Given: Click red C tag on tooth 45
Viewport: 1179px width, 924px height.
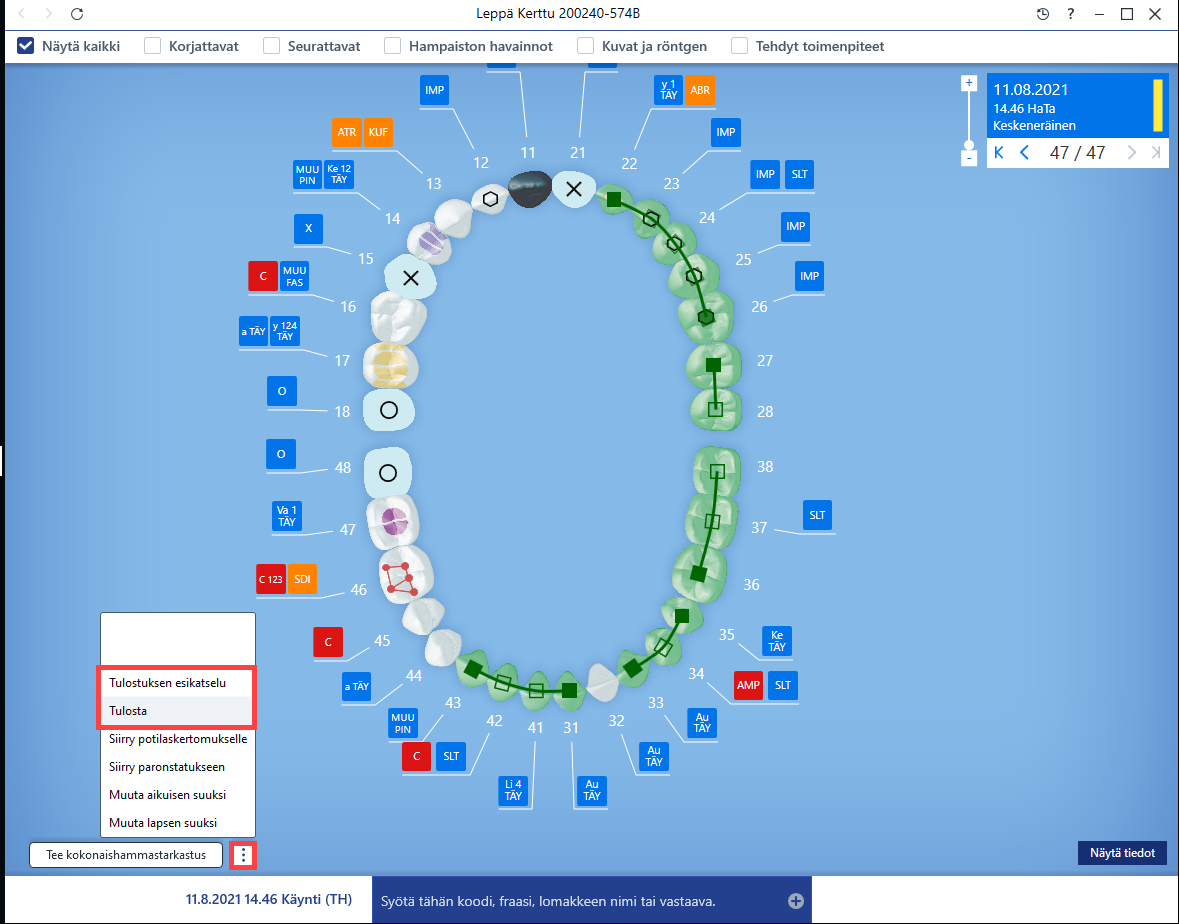Looking at the screenshot, I should (328, 642).
